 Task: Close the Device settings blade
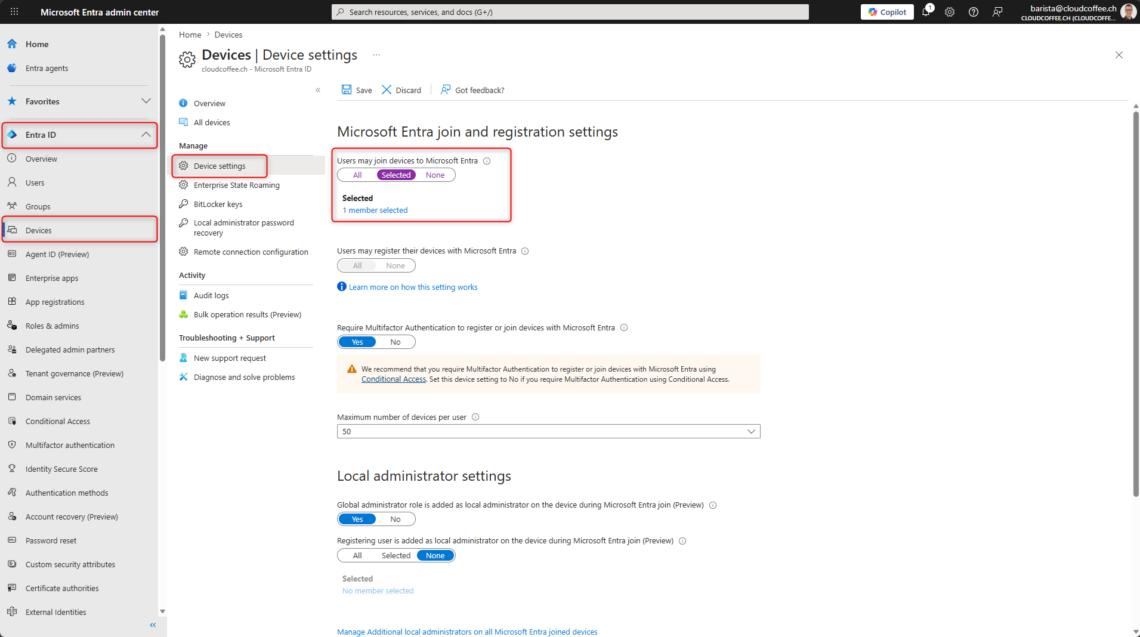click(1119, 55)
